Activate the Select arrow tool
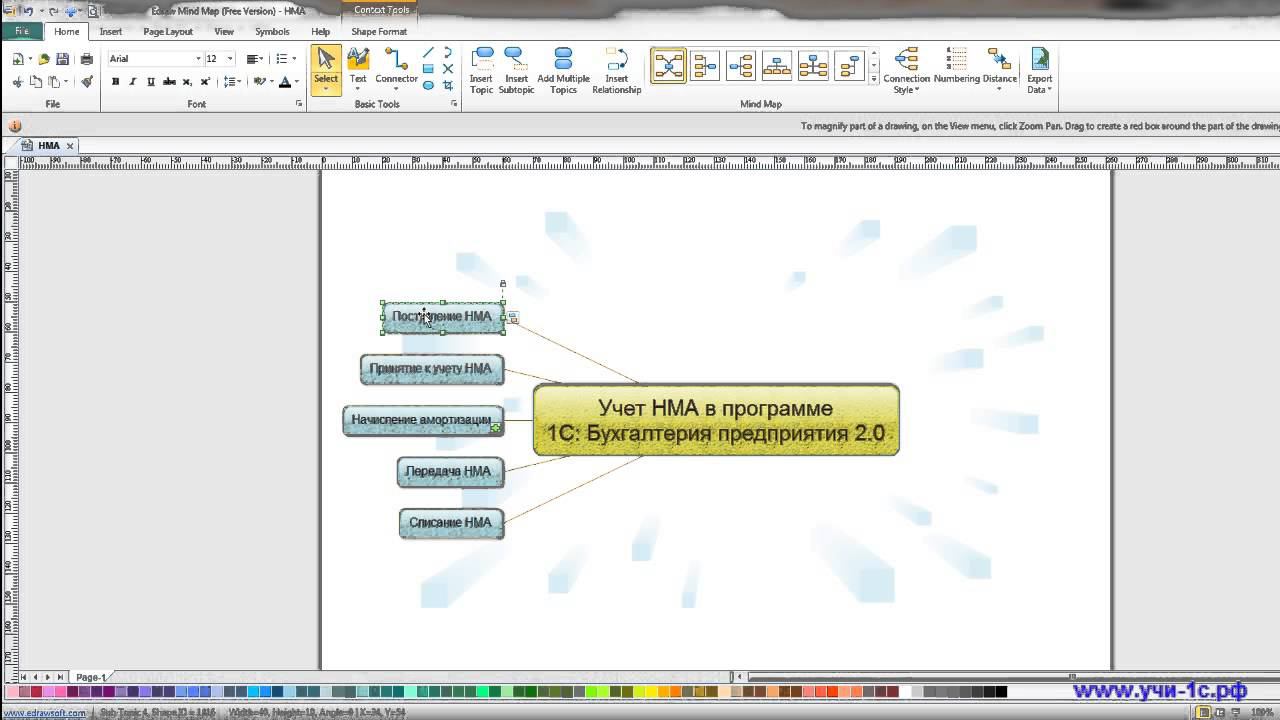 coord(326,69)
